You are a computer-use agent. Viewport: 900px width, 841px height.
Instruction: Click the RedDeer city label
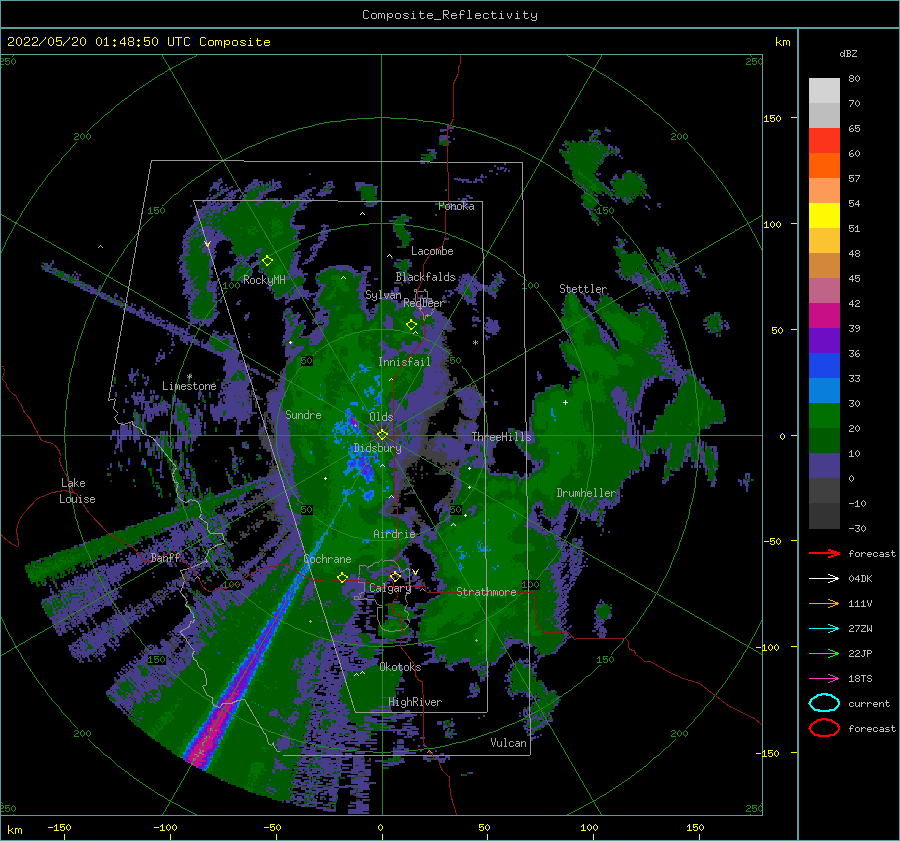(x=424, y=303)
